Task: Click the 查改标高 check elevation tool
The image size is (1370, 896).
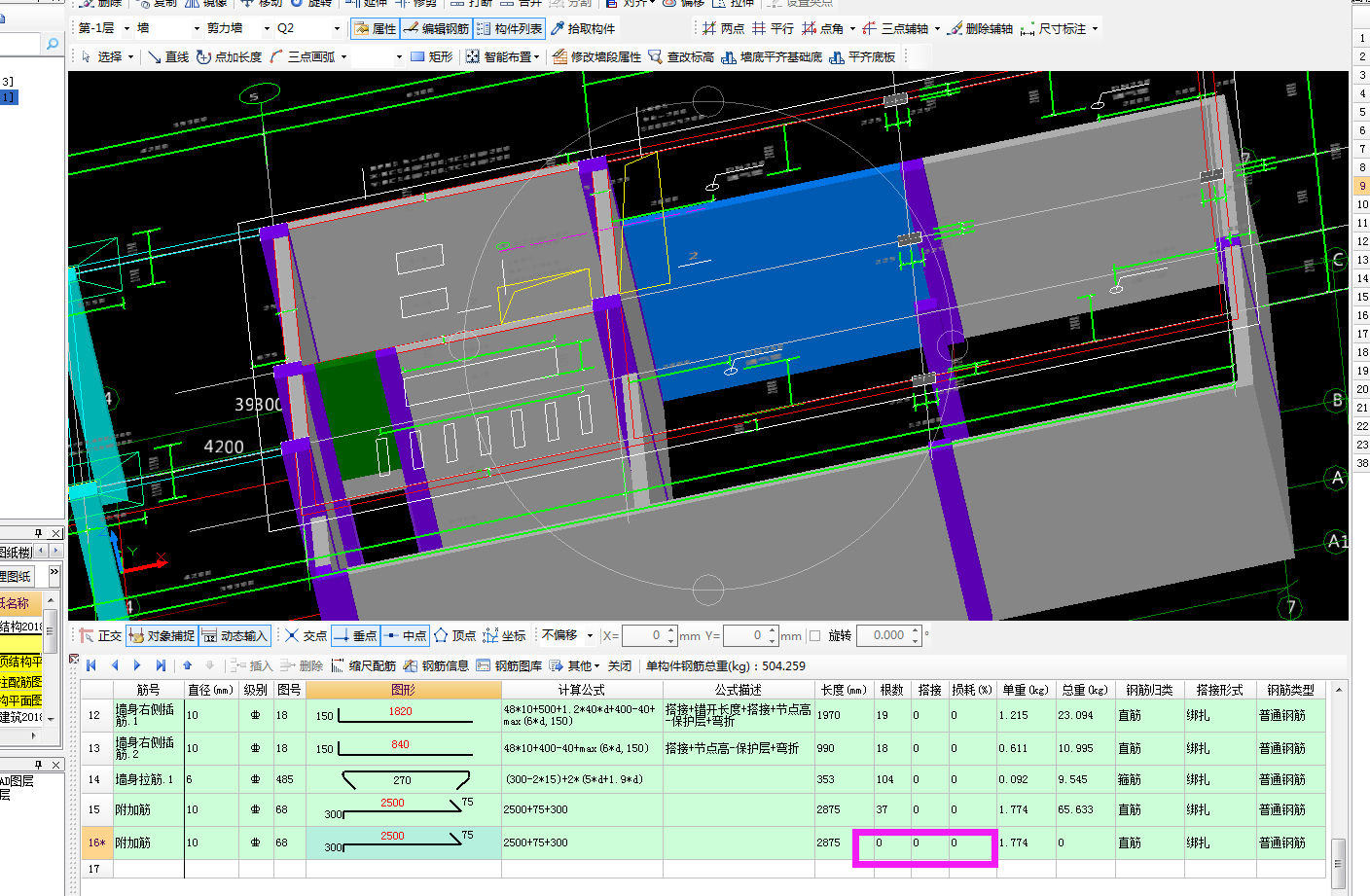Action: 681,56
